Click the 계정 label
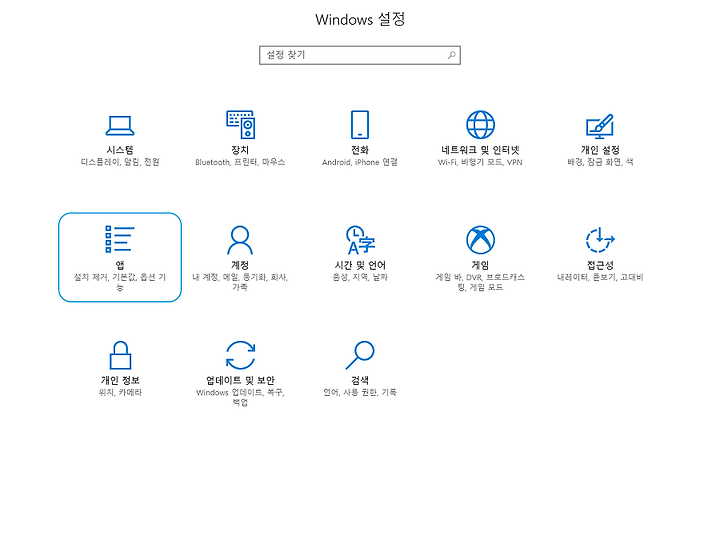This screenshot has width=720, height=540. 240,265
